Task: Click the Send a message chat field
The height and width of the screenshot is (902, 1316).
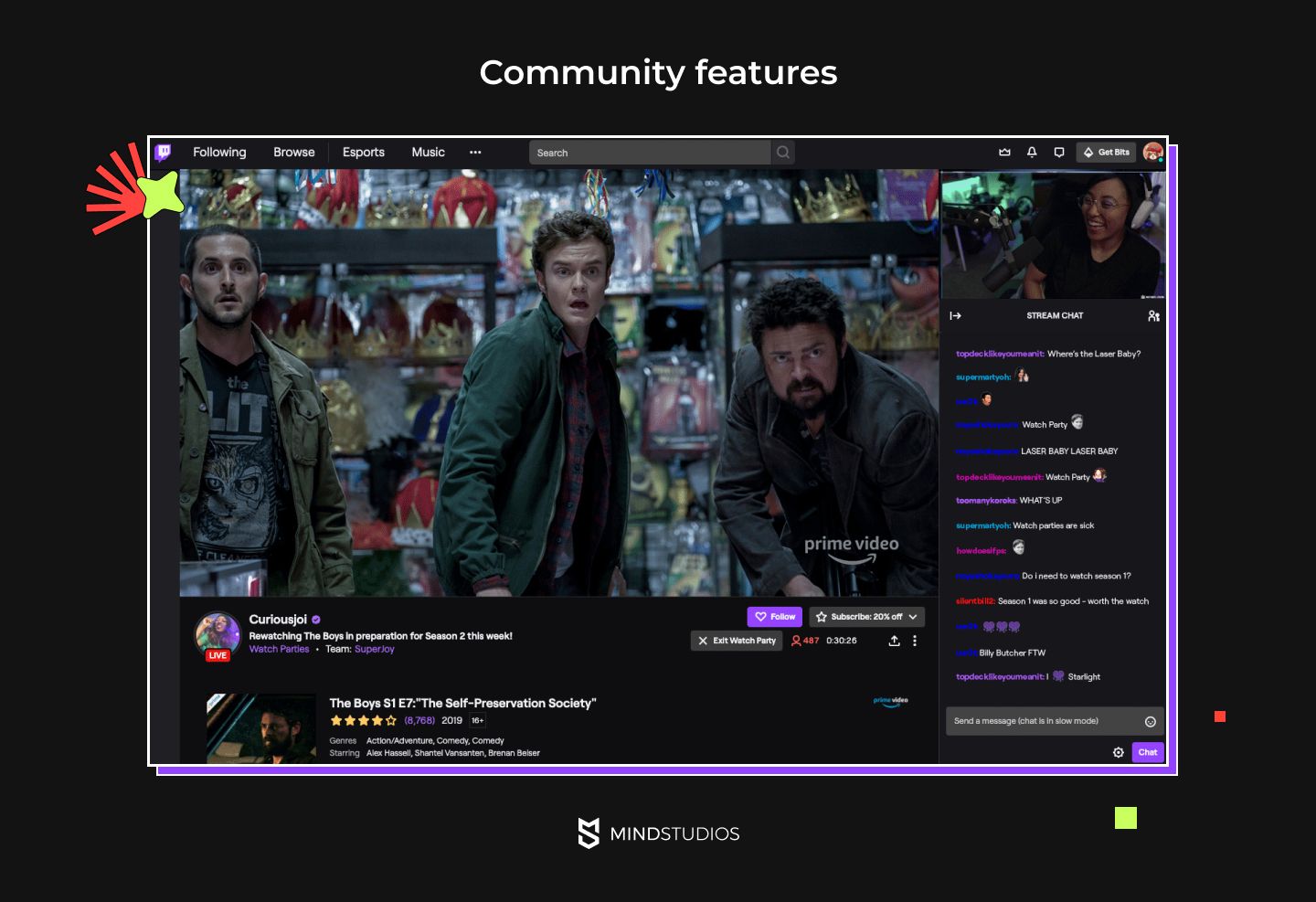Action: pyautogui.click(x=1045, y=721)
